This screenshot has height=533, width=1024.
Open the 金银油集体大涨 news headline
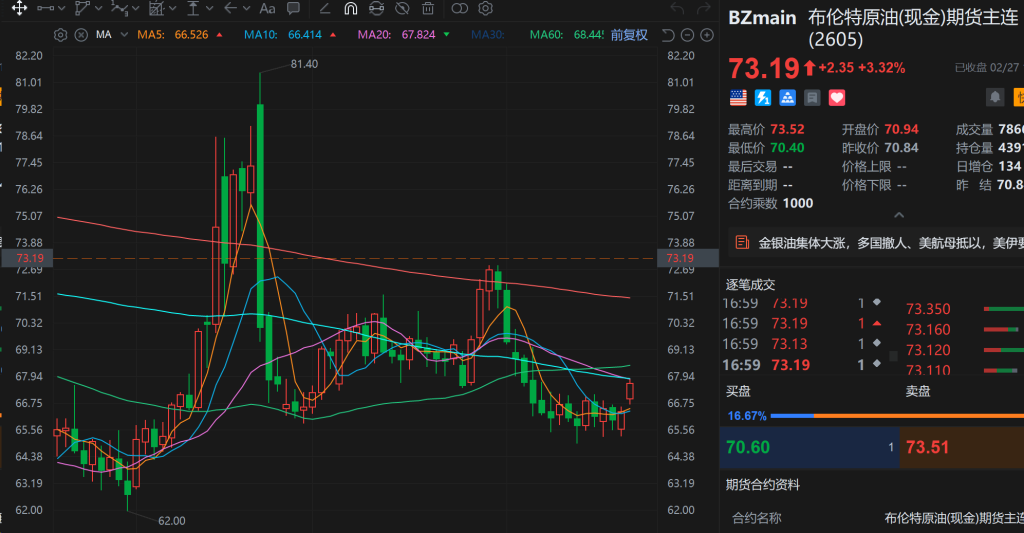(885, 243)
